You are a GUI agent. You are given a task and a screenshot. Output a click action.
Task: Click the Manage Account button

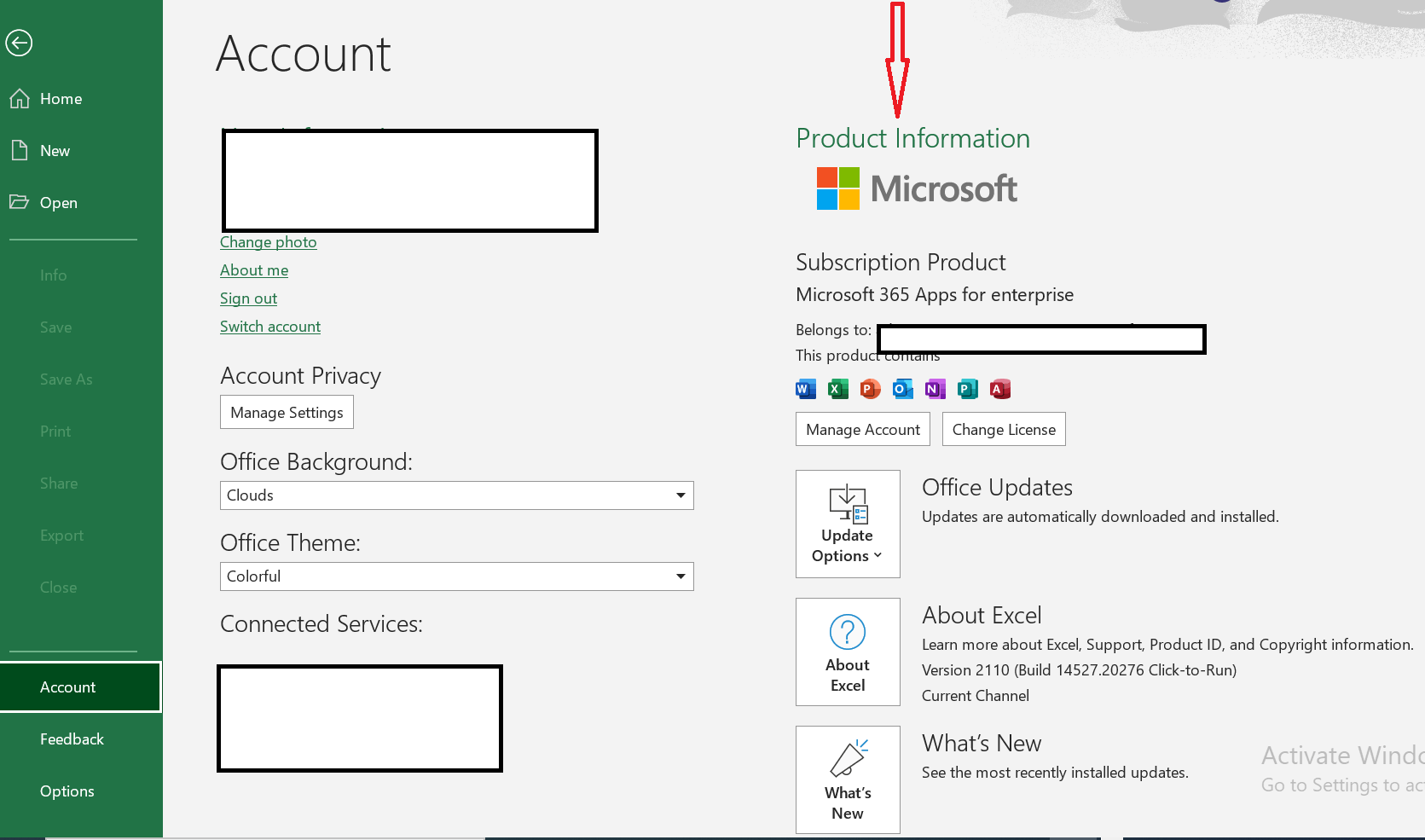pyautogui.click(x=863, y=429)
